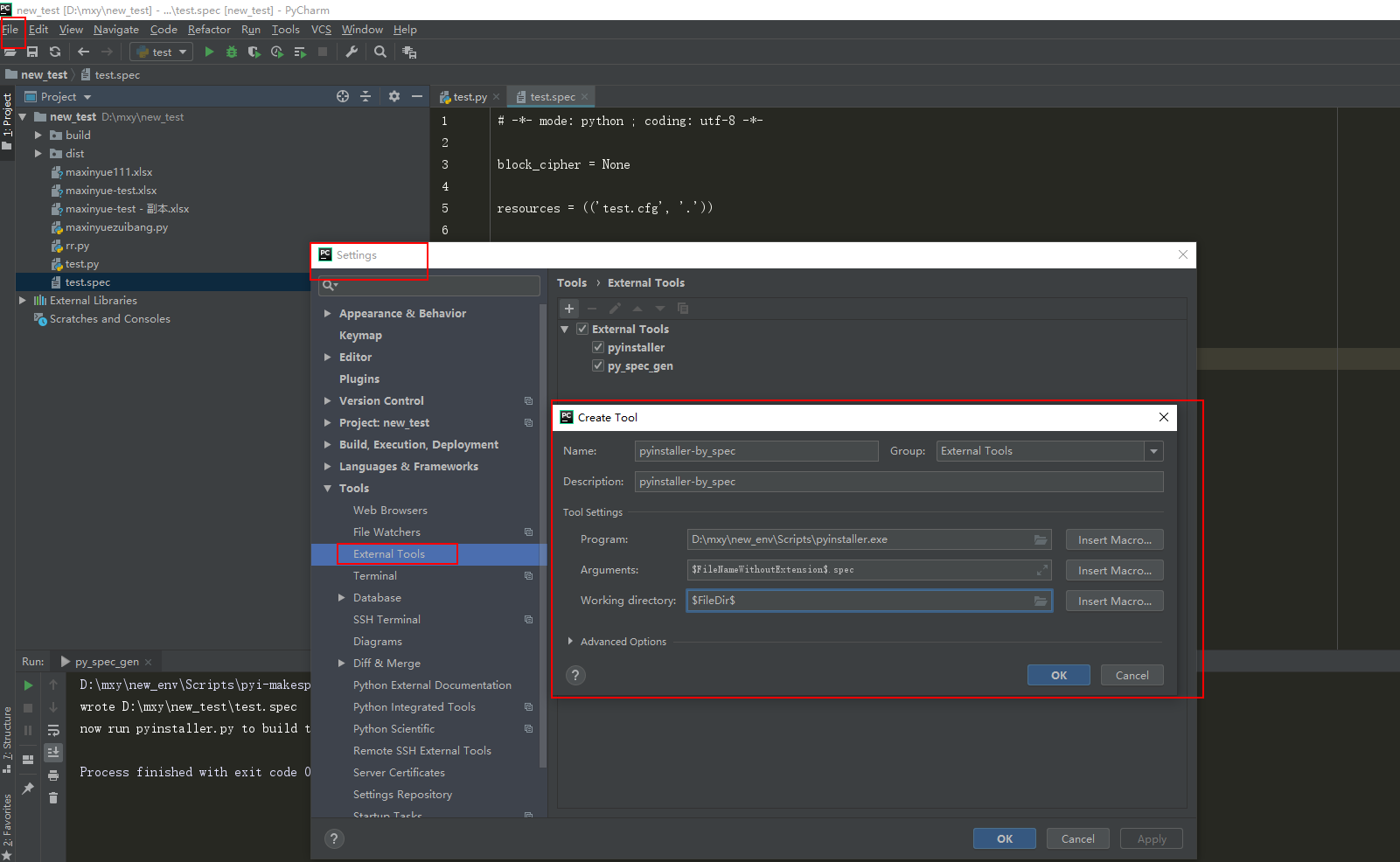Viewport: 1400px width, 862px height.
Task: Run the current configuration
Action: pos(209,52)
